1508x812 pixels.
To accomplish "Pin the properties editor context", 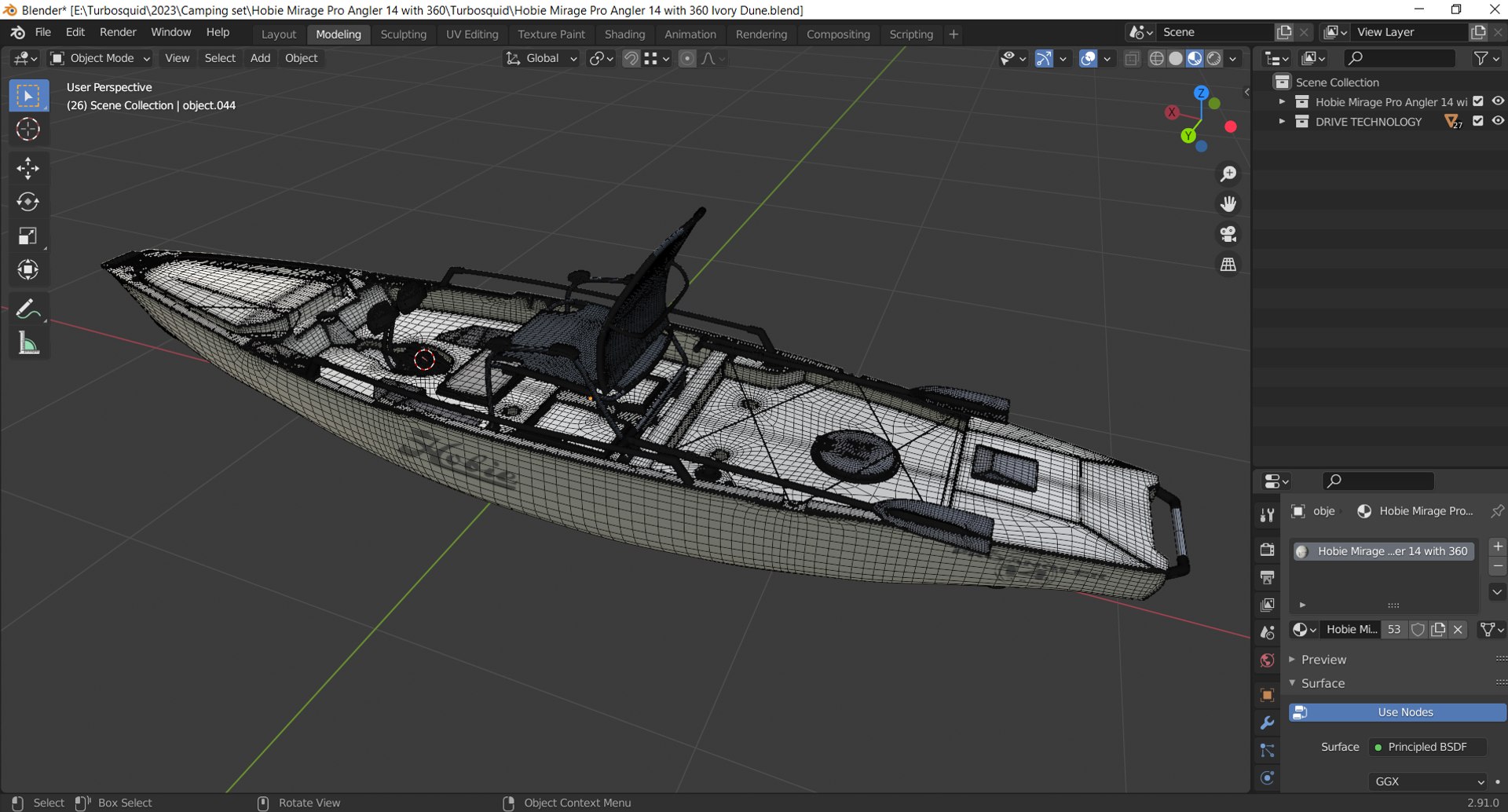I will [x=1497, y=511].
